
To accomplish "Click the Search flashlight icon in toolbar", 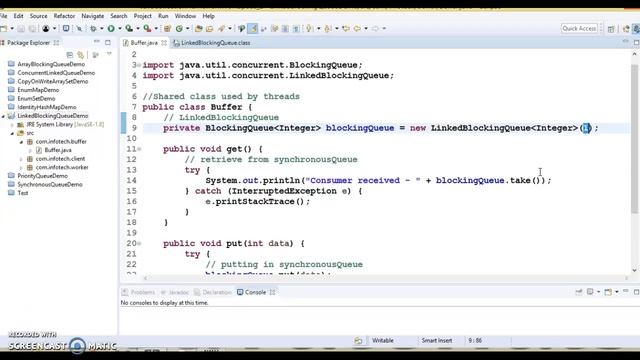I will 221,29.
